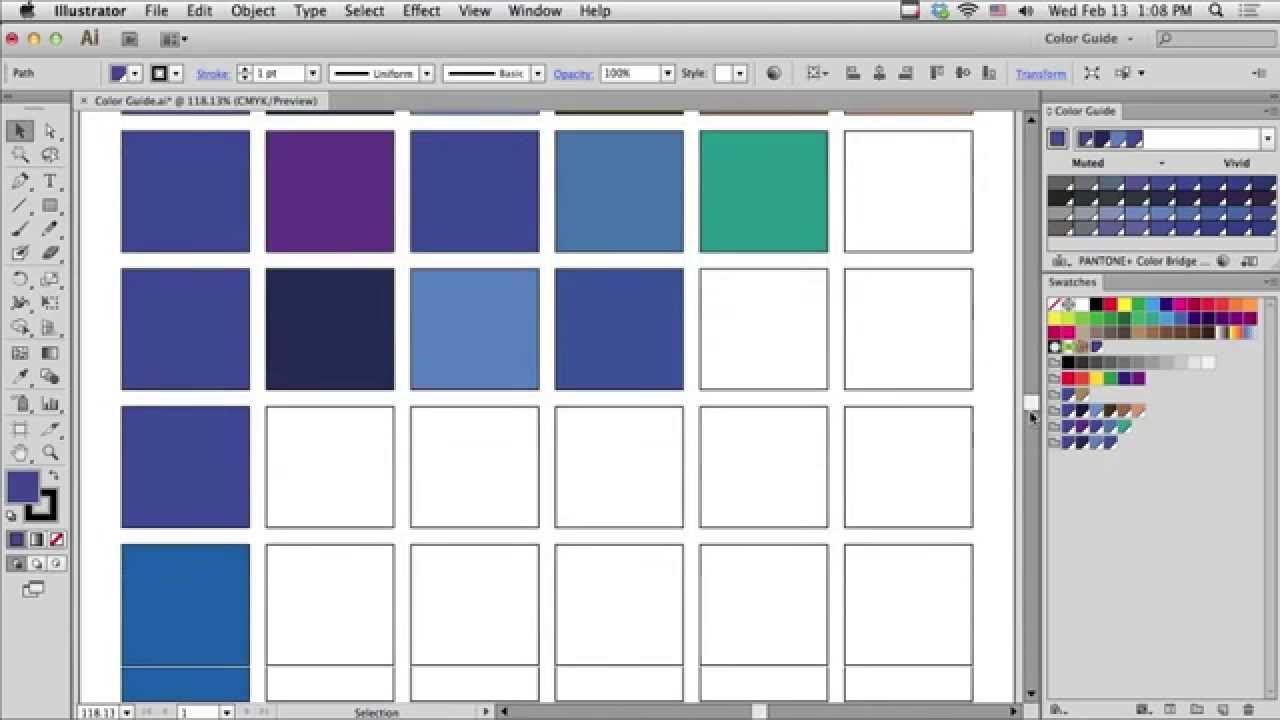Swap fill and stroke colors arrow
The width and height of the screenshot is (1280, 720).
[53, 476]
